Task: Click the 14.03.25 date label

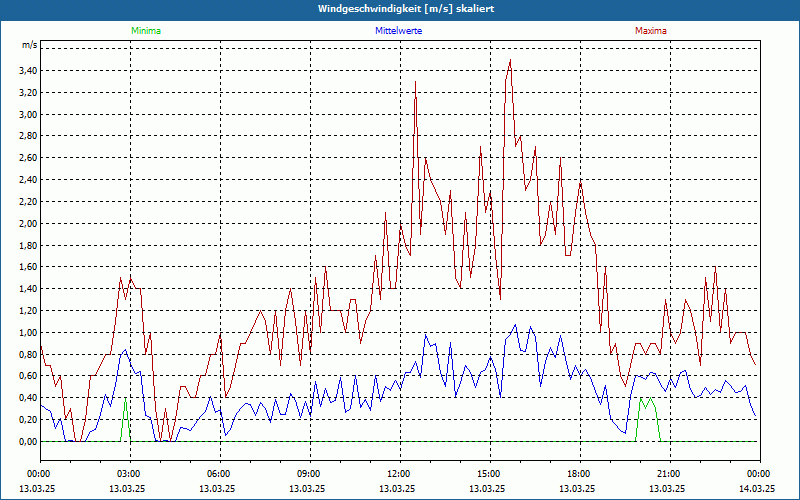Action: click(757, 488)
